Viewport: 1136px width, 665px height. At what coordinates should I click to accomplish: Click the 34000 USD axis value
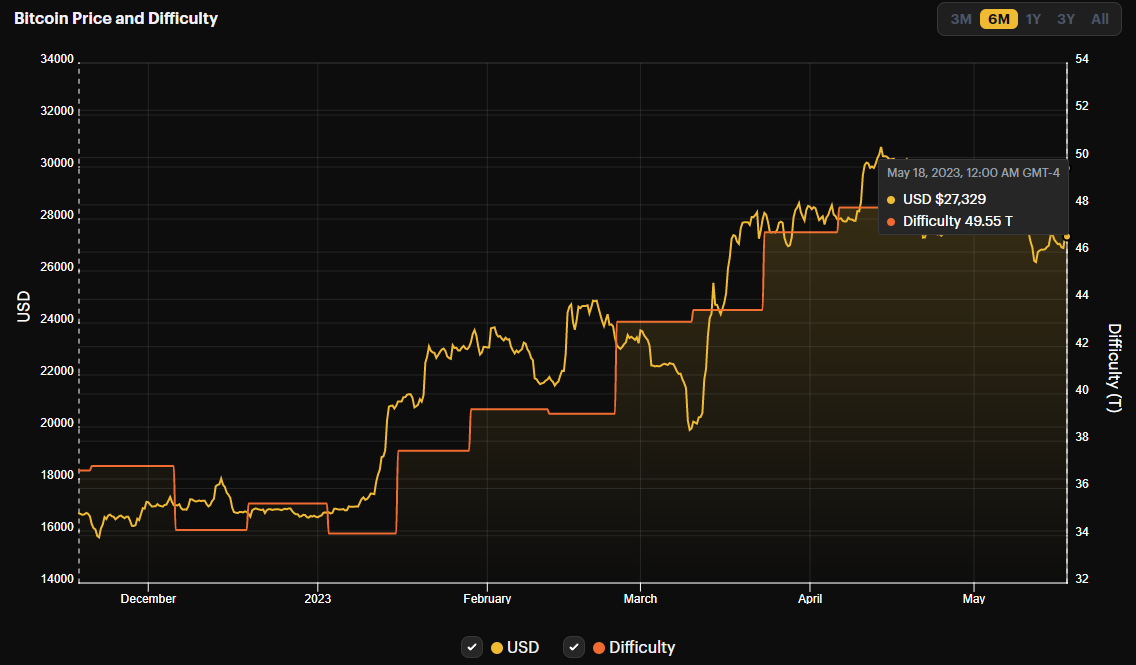pos(57,59)
